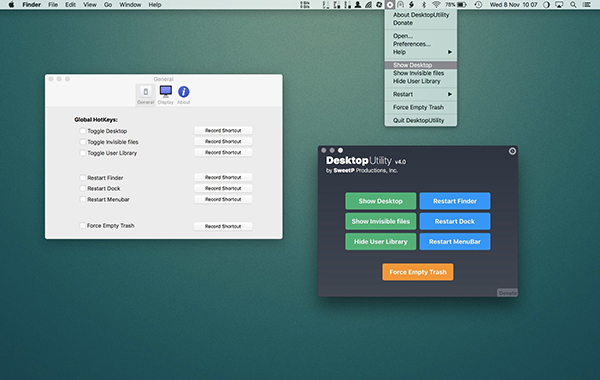Open the Window menu
Viewport: 600px width, 380px height.
[130, 5]
